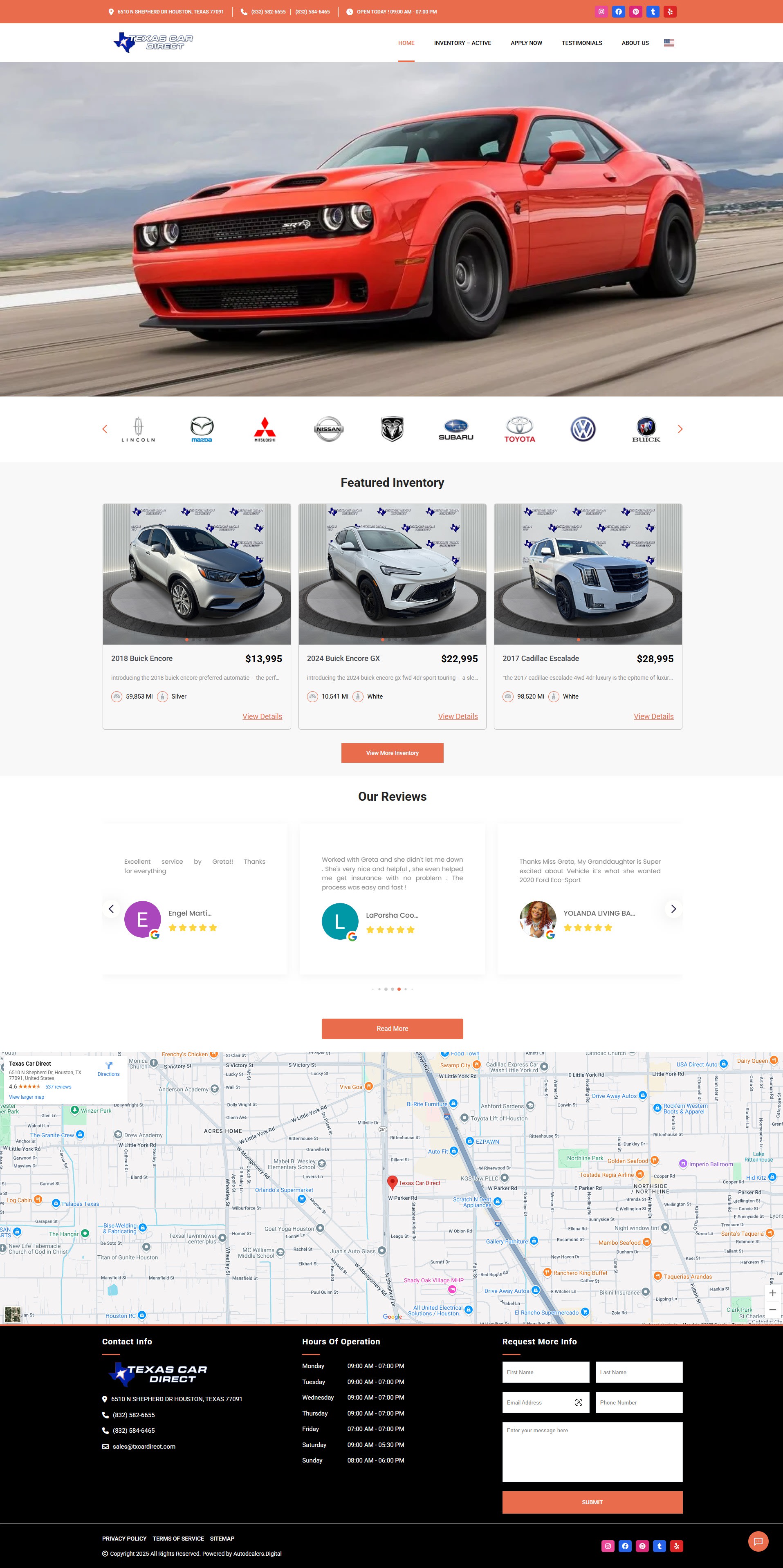Click the footer Yelp icon
This screenshot has width=783, height=1568.
tap(676, 1546)
